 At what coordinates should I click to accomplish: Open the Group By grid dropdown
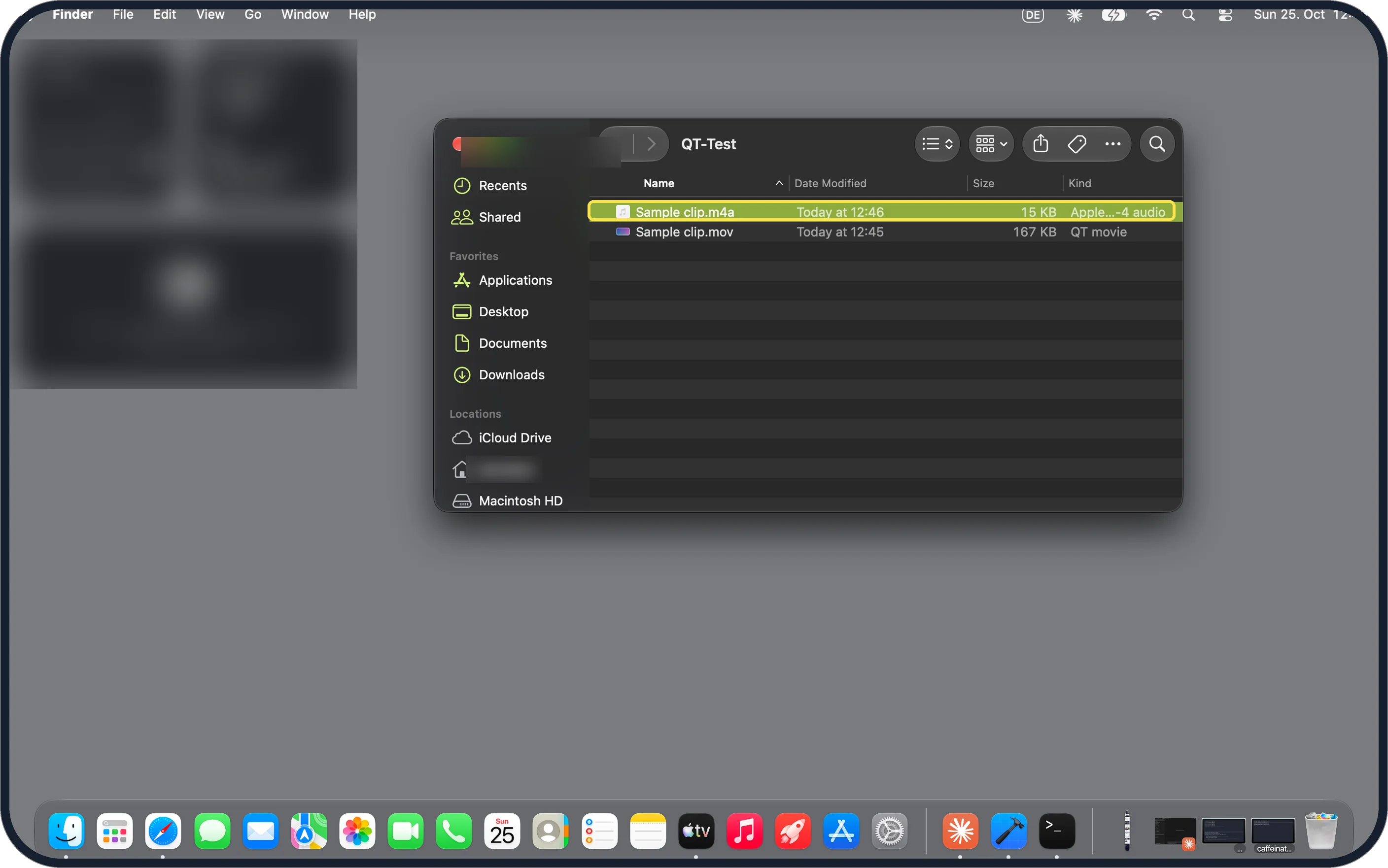(x=991, y=143)
